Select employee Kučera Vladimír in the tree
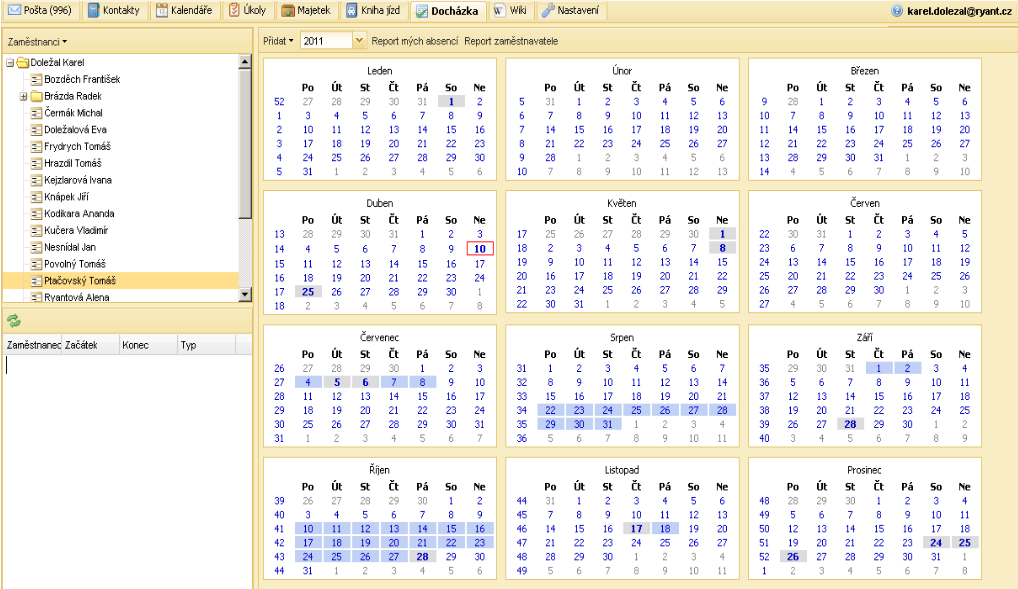The image size is (1018, 589). click(76, 231)
